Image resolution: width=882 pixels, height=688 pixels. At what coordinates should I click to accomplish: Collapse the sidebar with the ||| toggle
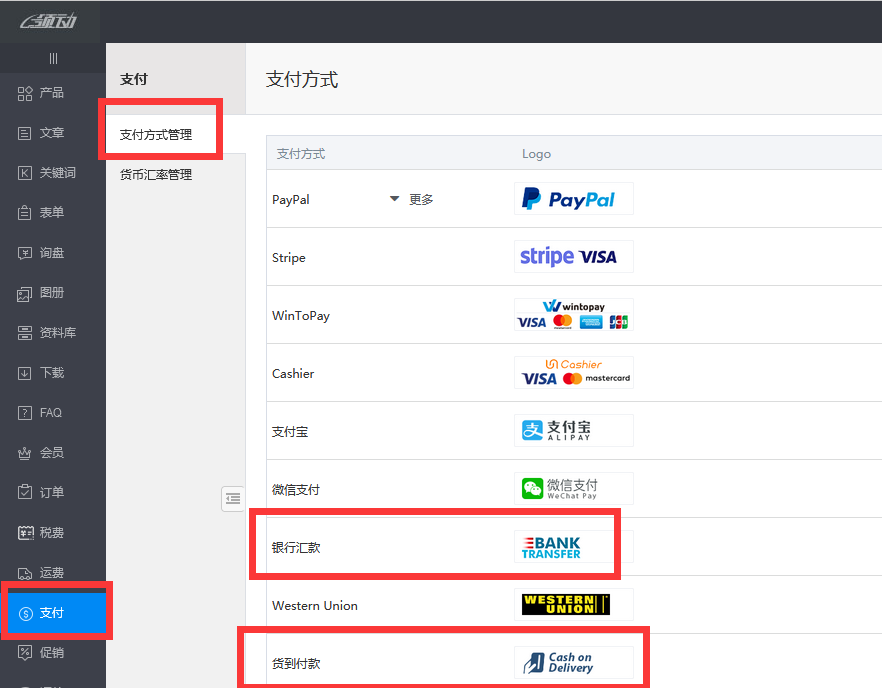coord(52,58)
